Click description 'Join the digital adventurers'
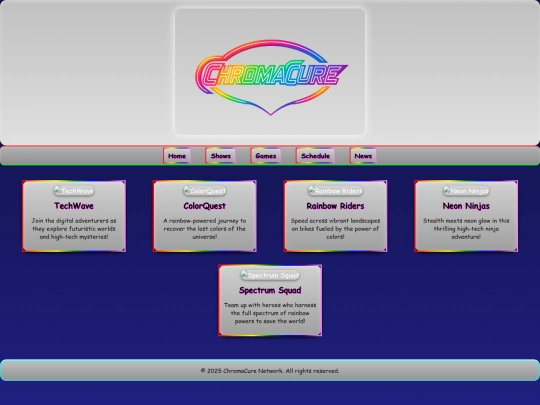 [x=74, y=229]
